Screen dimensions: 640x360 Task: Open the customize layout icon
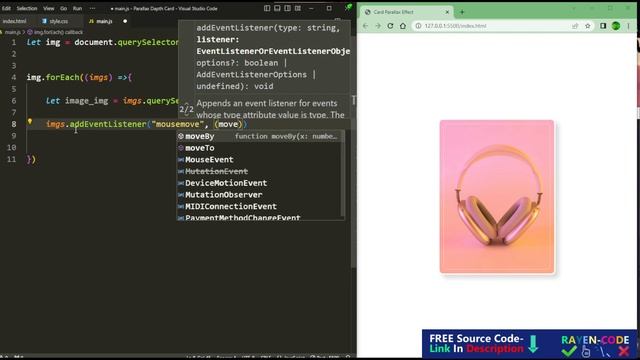pyautogui.click(x=298, y=8)
